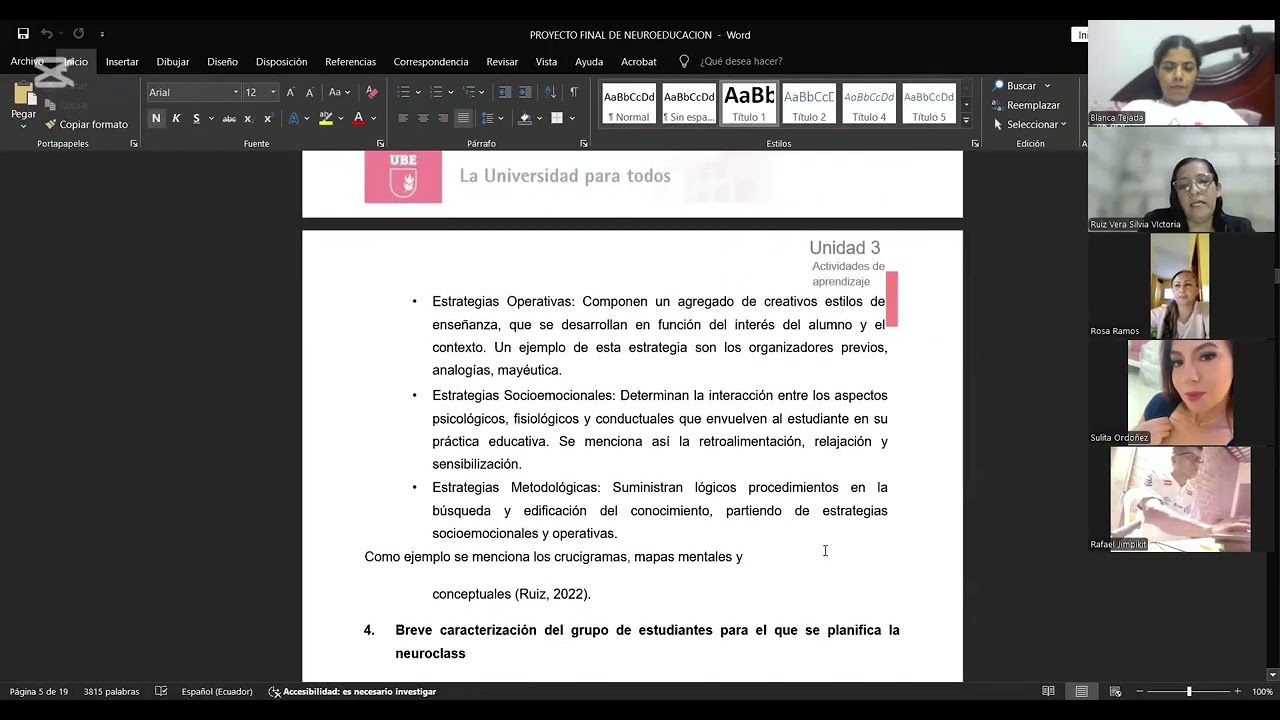This screenshot has height=720, width=1280.
Task: Click the lightbulb '¿Qué desea hacer?' search
Action: (730, 61)
